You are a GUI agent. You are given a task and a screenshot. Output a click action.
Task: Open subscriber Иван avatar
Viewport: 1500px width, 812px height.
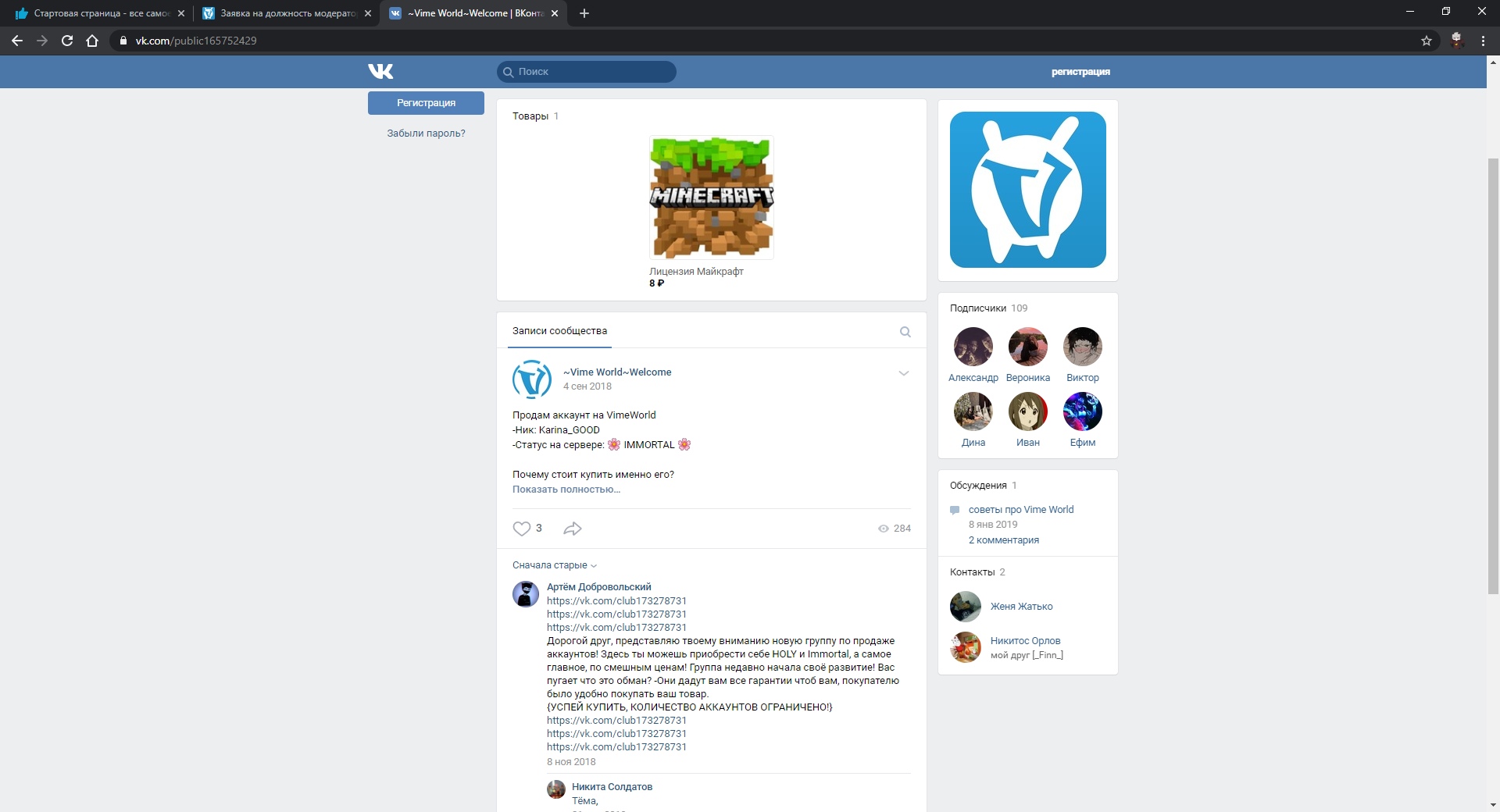point(1028,411)
